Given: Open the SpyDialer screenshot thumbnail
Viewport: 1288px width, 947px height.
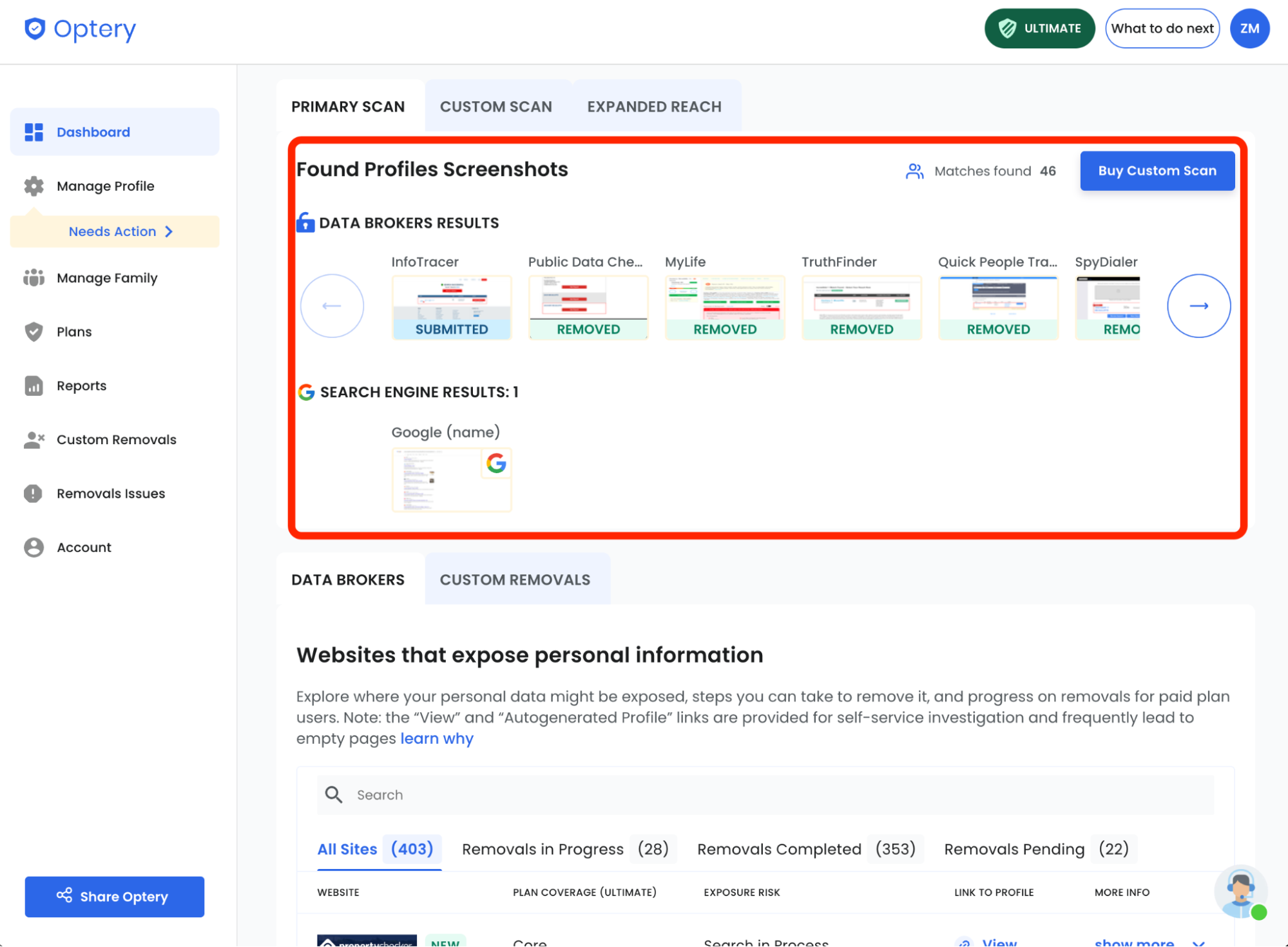Looking at the screenshot, I should pos(1108,308).
